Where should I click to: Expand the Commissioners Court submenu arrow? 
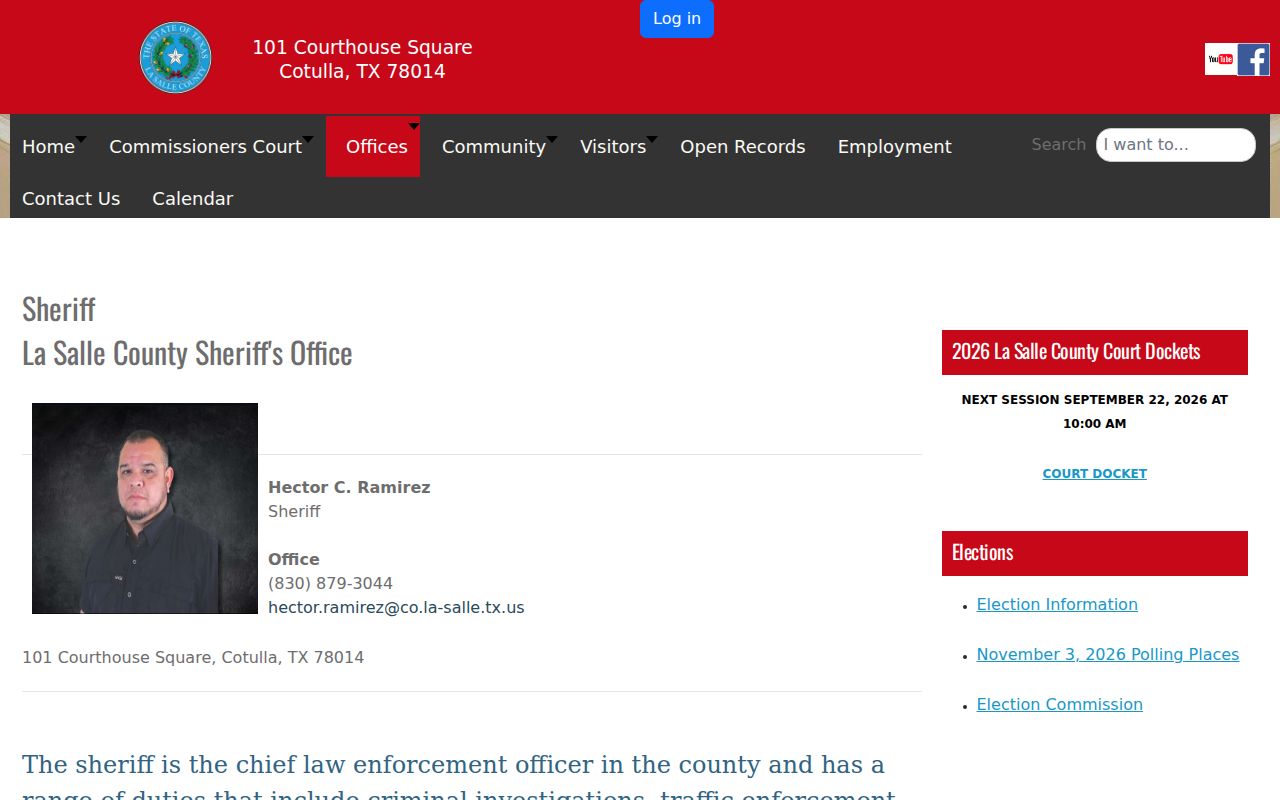308,139
